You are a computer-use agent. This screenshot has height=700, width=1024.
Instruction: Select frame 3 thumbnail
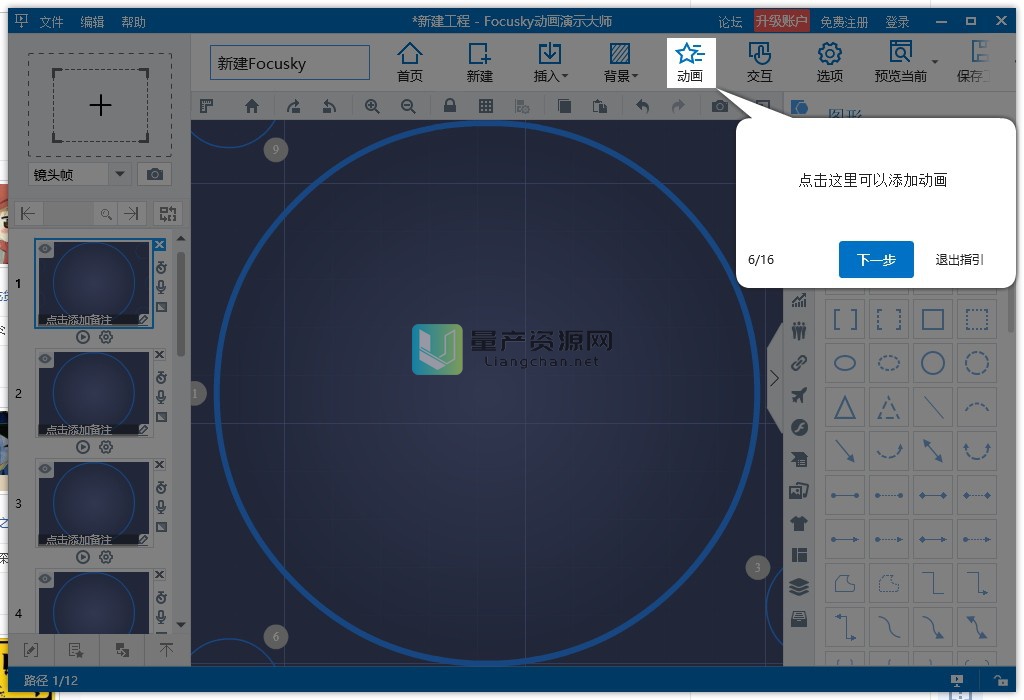point(94,503)
